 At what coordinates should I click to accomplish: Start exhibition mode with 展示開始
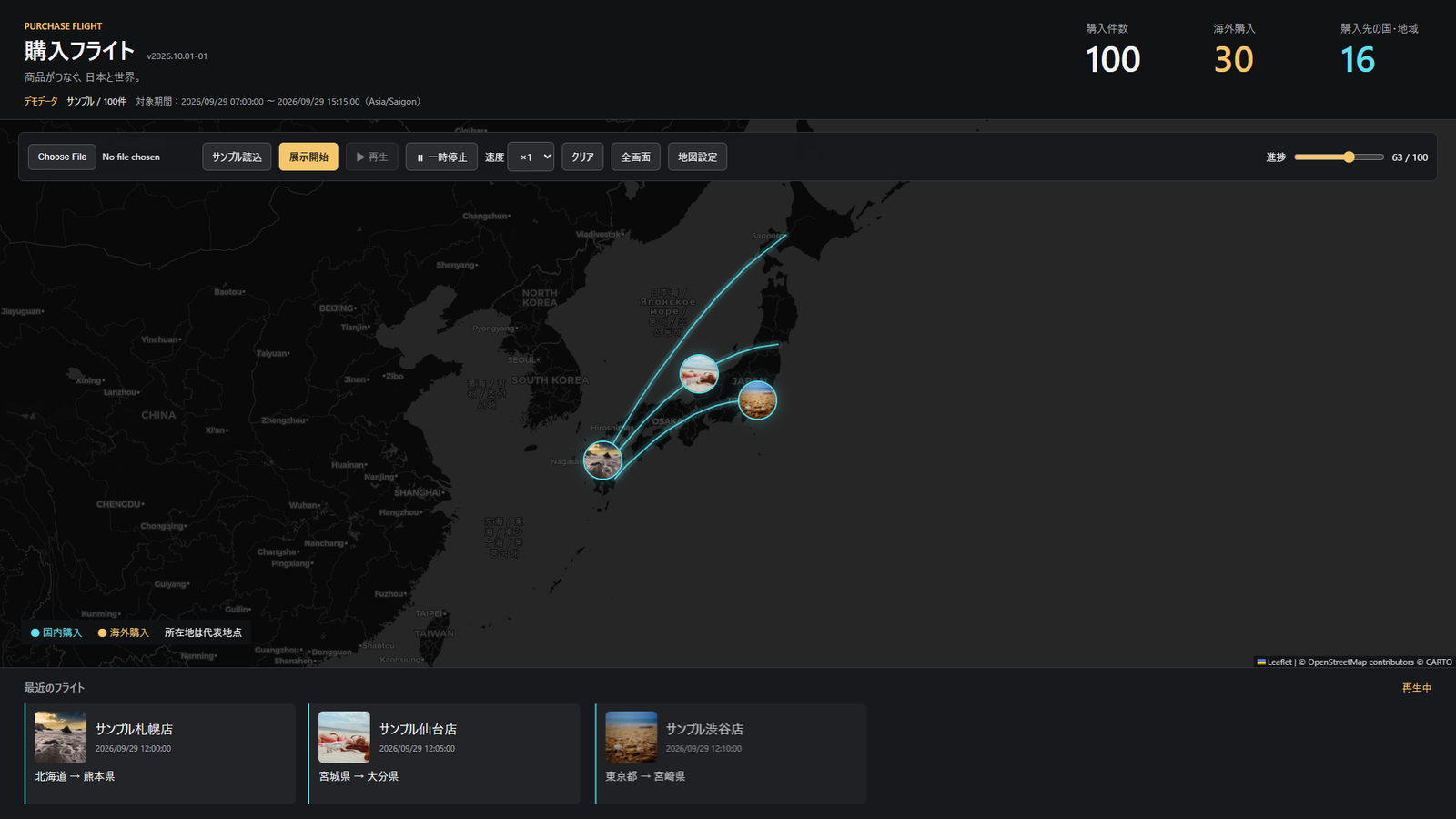(308, 157)
